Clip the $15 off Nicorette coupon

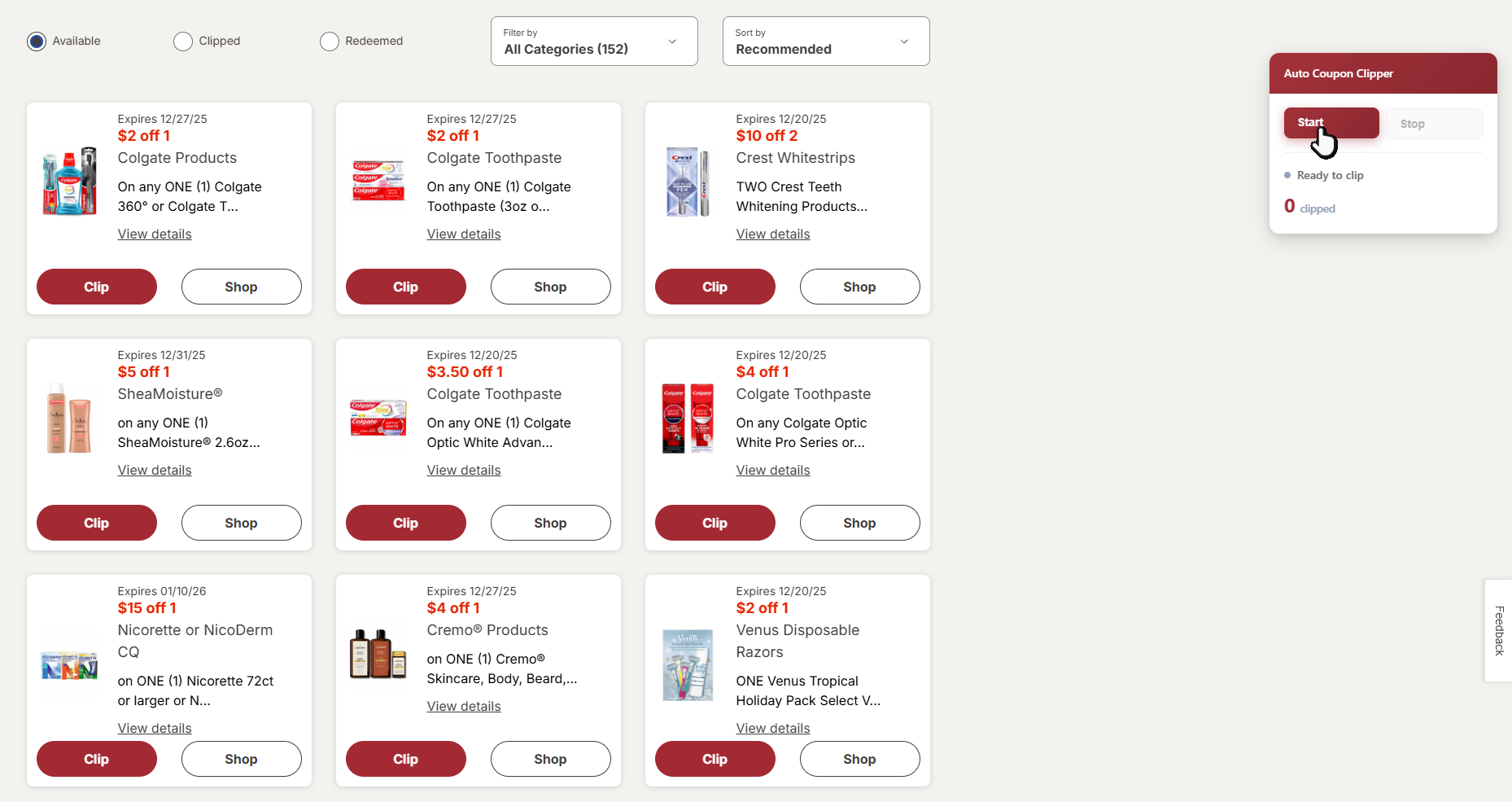[x=96, y=759]
